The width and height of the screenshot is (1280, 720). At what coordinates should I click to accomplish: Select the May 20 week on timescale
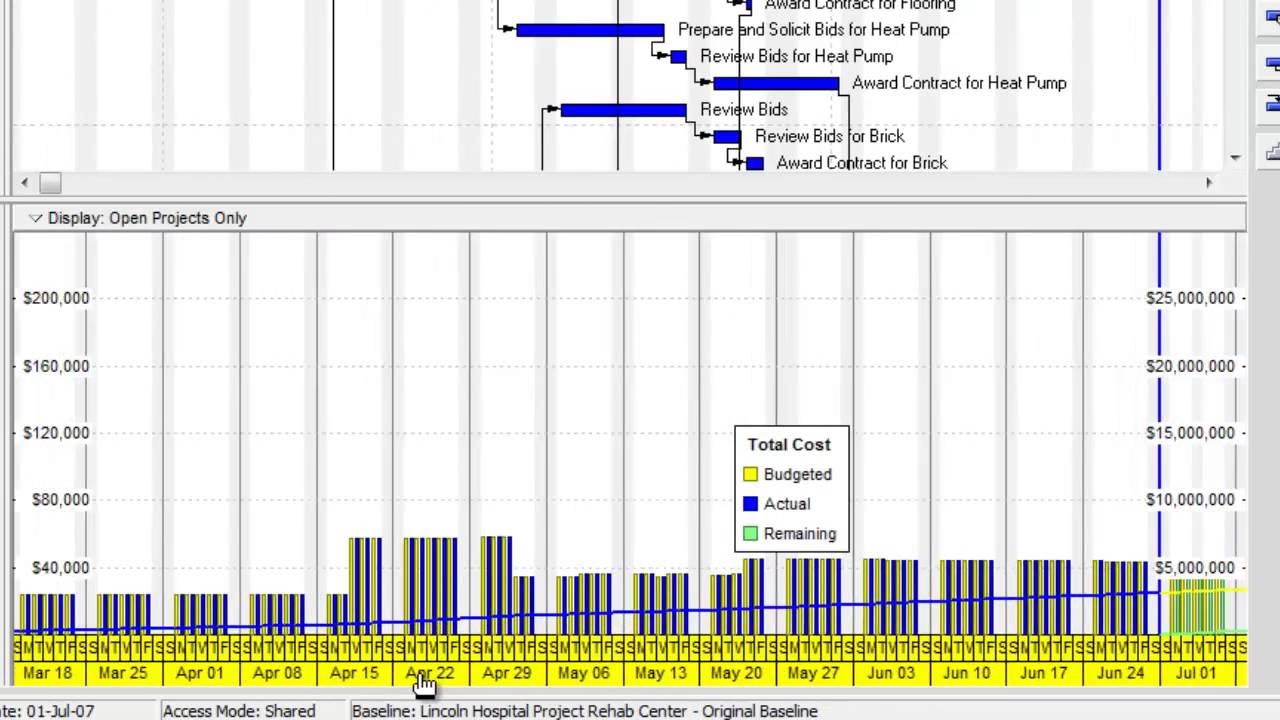coord(737,673)
